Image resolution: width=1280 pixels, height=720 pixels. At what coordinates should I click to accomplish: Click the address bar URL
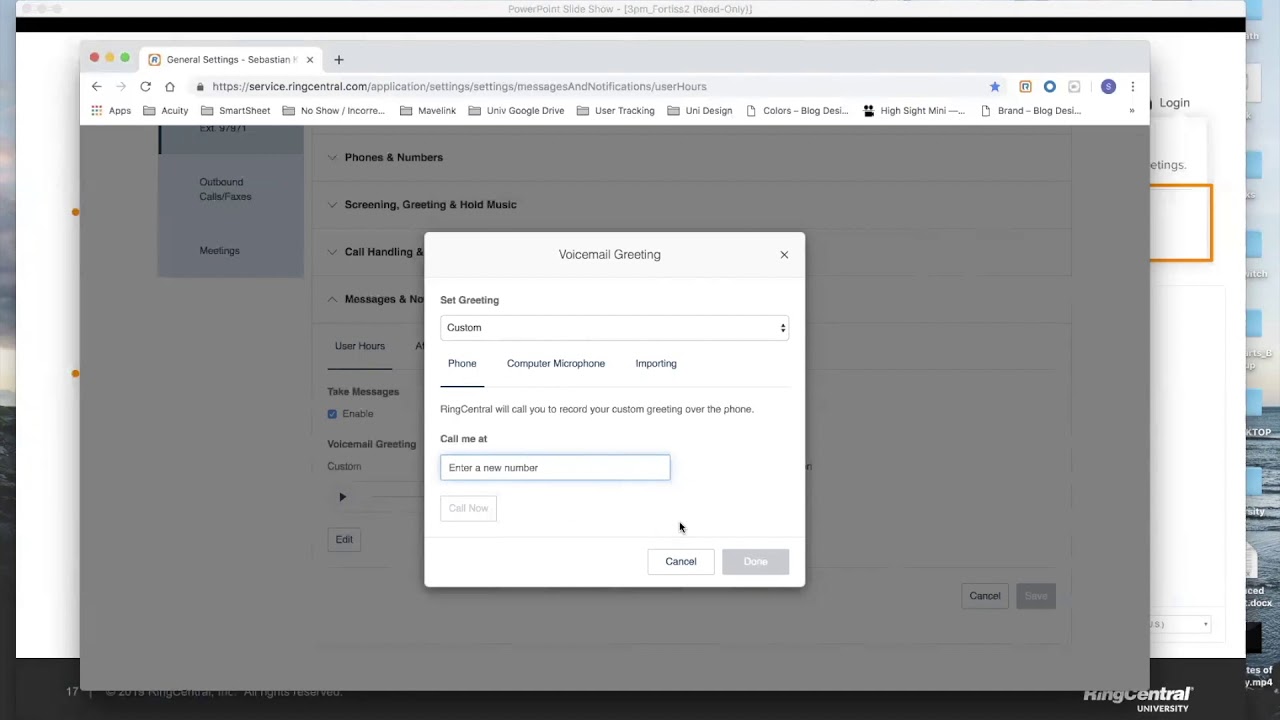[459, 87]
